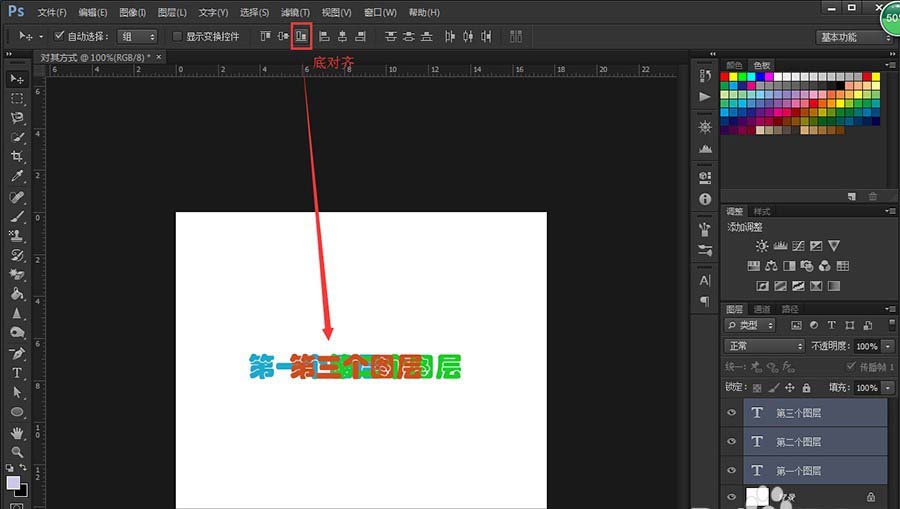Select the Hand tool

pos(17,432)
